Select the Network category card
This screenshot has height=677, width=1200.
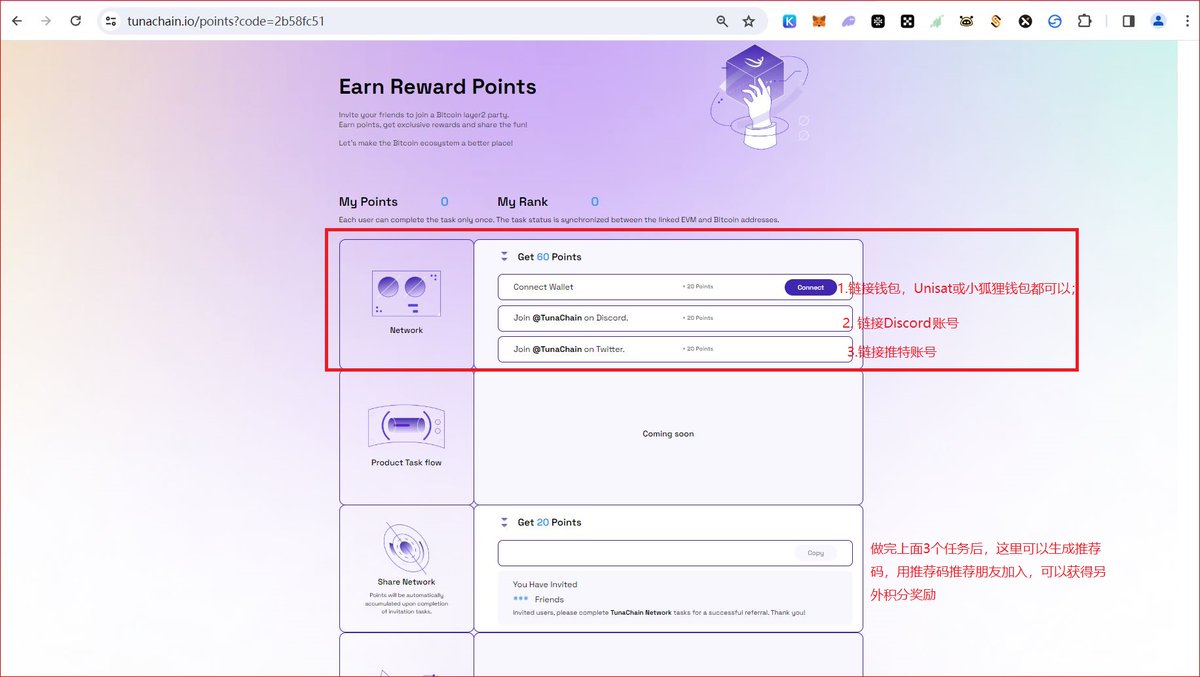(407, 304)
